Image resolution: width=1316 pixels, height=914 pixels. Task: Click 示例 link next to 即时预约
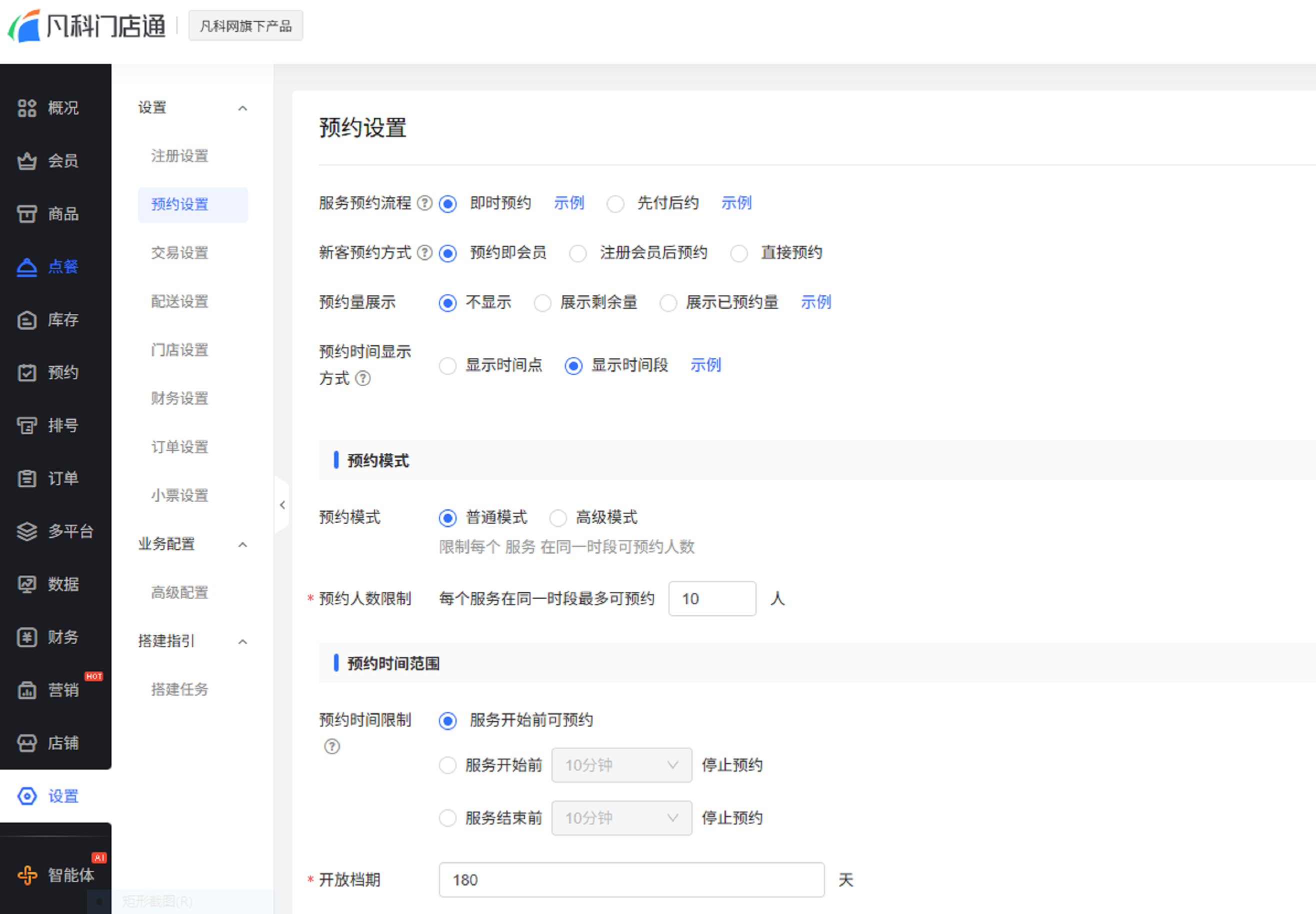pyautogui.click(x=568, y=203)
